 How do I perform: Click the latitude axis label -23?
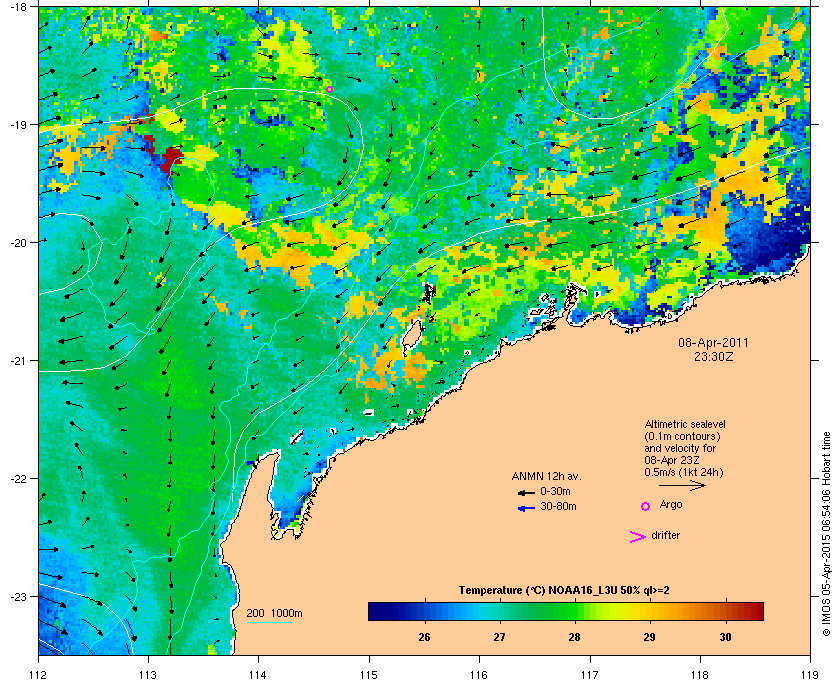point(18,596)
